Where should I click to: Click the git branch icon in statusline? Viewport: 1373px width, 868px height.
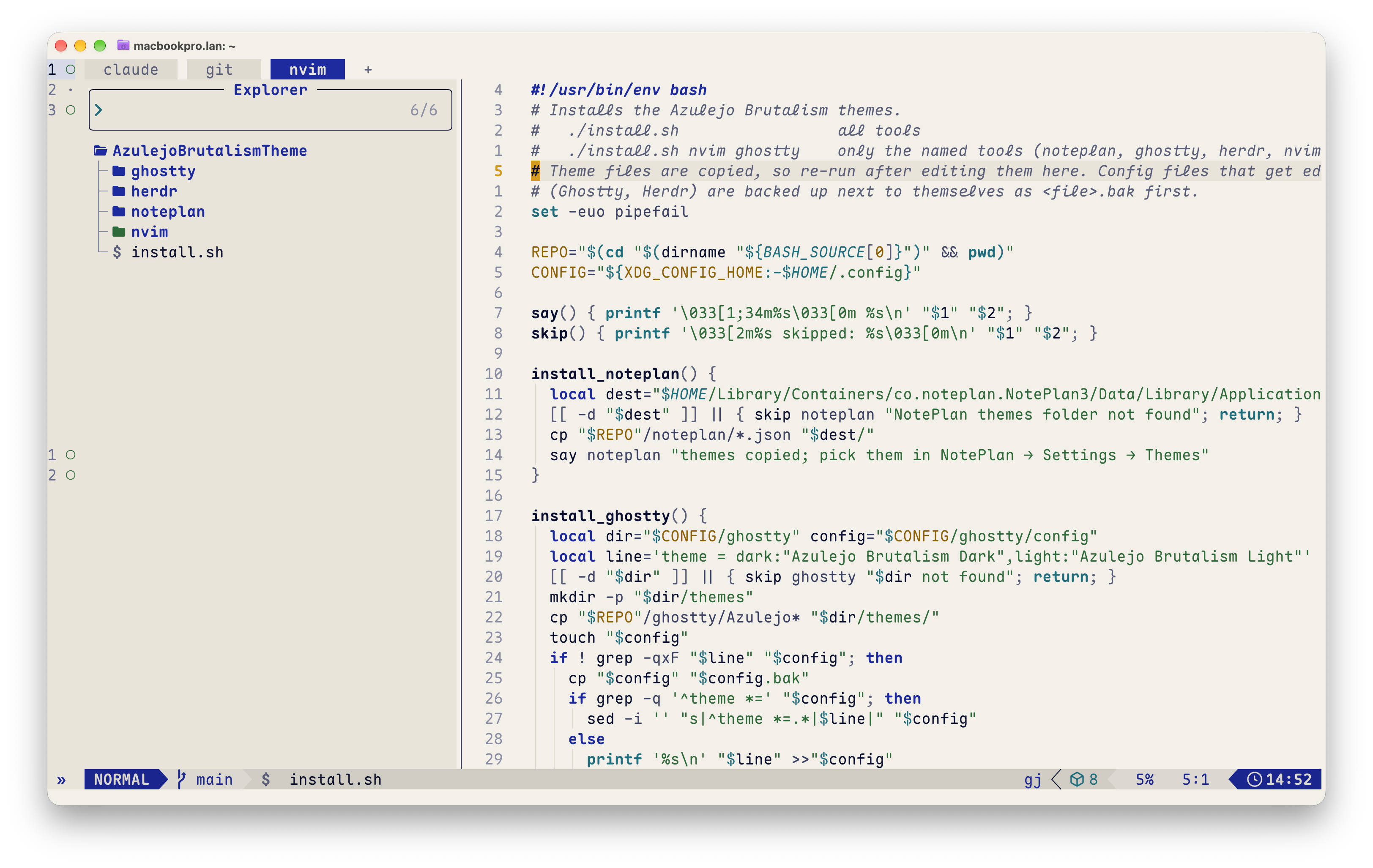pyautogui.click(x=181, y=779)
